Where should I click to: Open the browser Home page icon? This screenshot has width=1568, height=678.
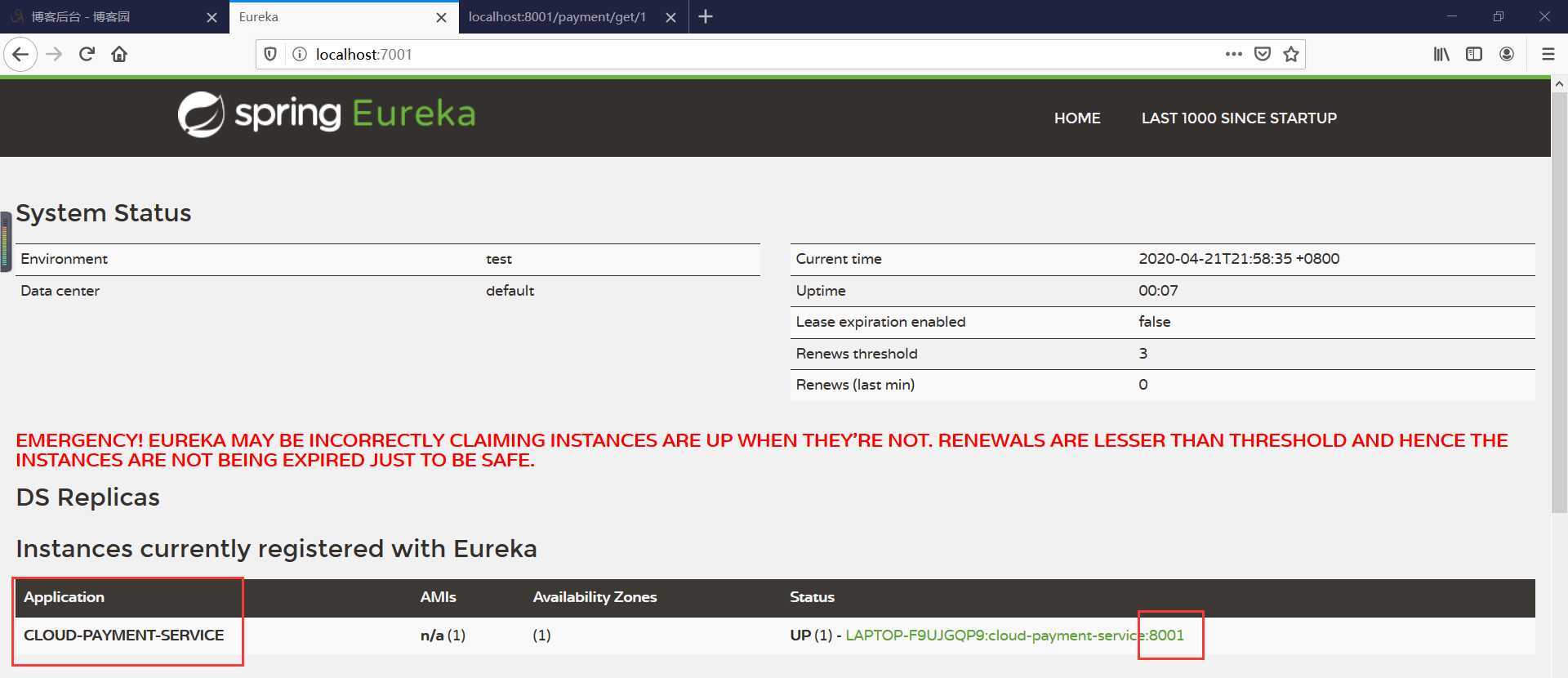(x=119, y=55)
